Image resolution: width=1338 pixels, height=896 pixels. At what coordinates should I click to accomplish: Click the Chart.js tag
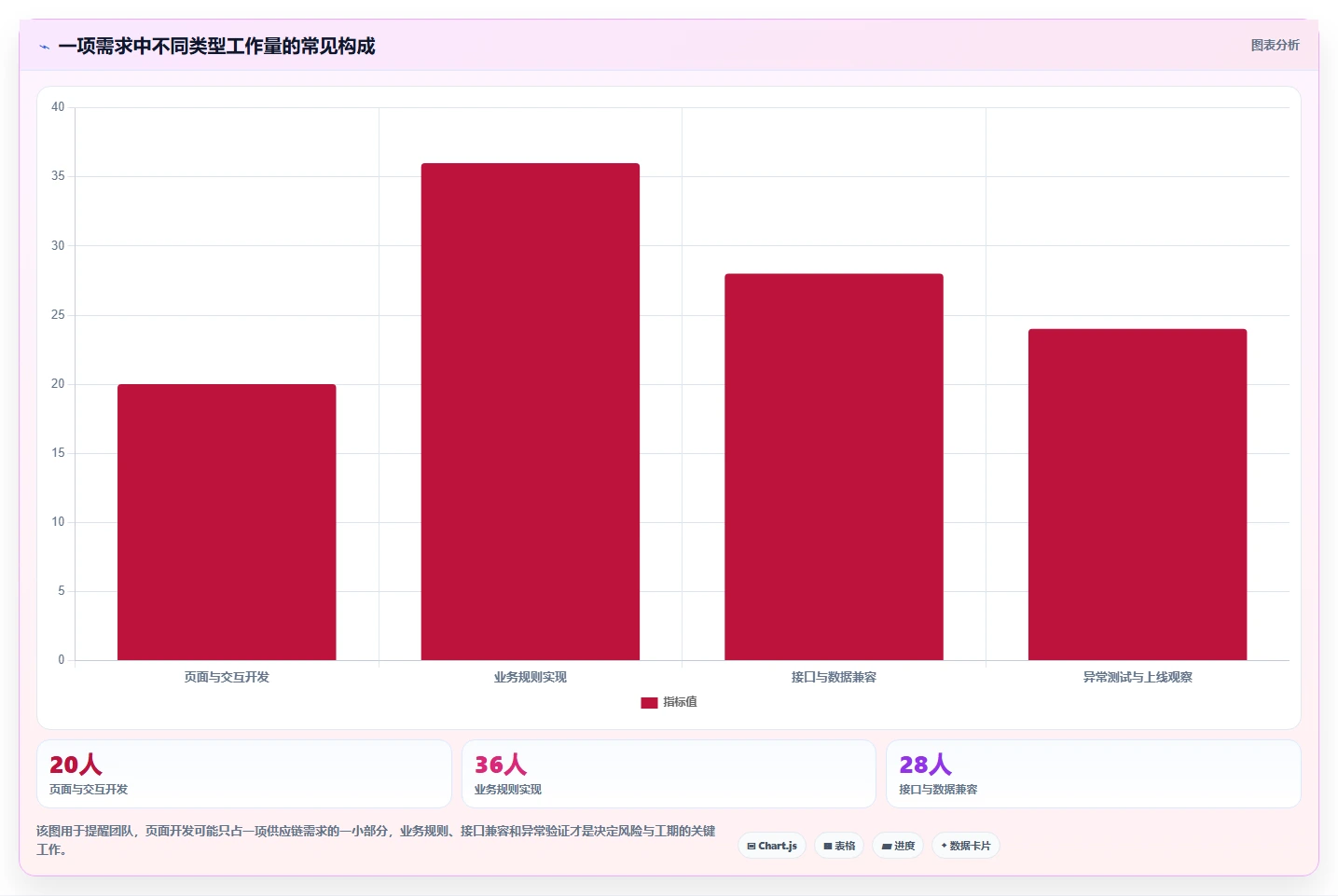(x=772, y=846)
